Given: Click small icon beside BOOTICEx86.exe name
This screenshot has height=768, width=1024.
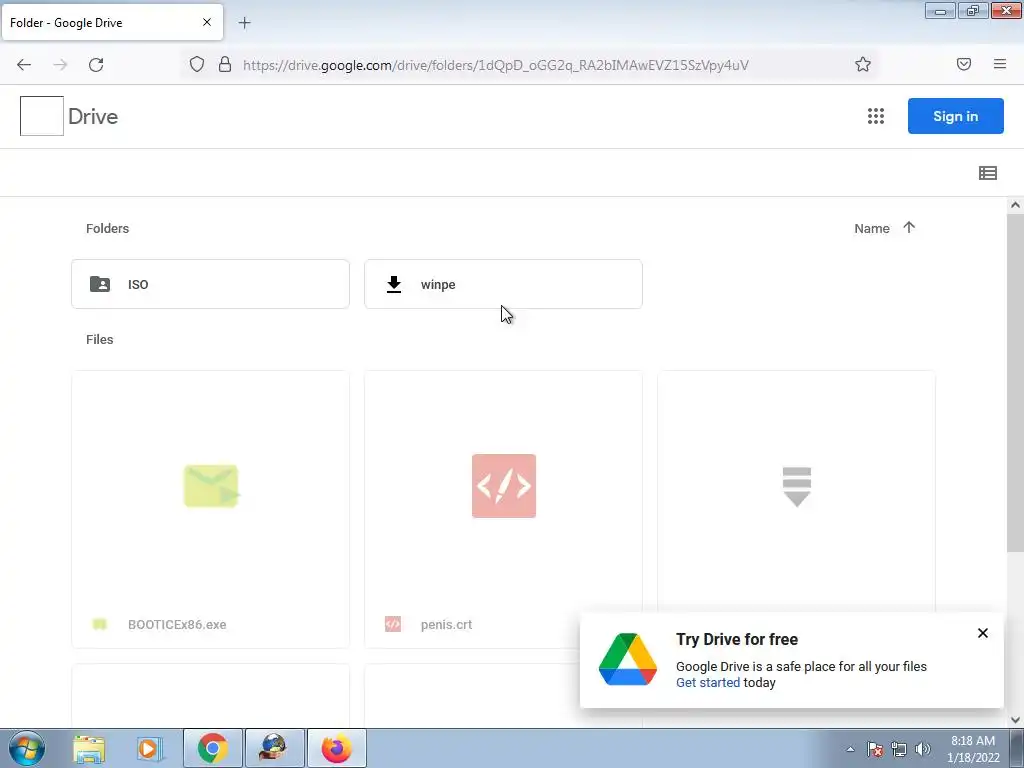Looking at the screenshot, I should coord(99,624).
